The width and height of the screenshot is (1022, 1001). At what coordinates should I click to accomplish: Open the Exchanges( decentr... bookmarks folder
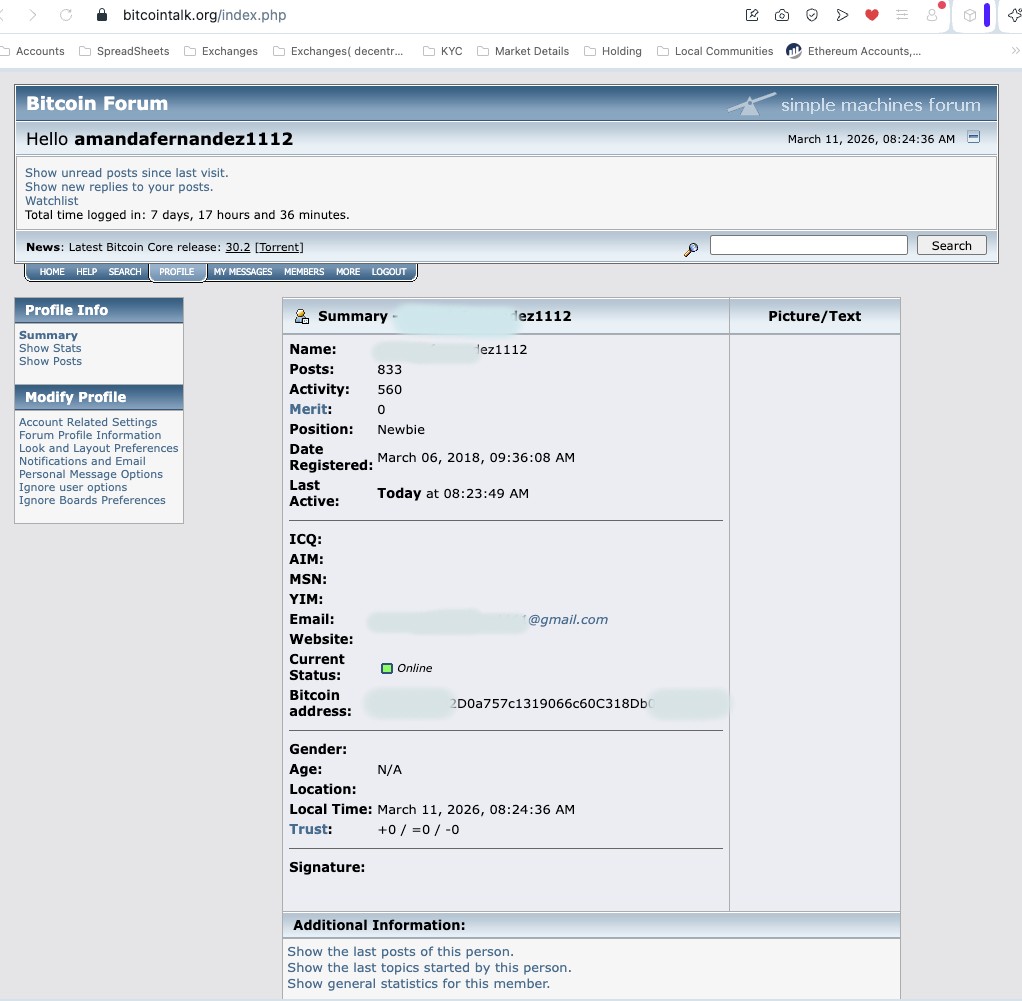coord(338,51)
